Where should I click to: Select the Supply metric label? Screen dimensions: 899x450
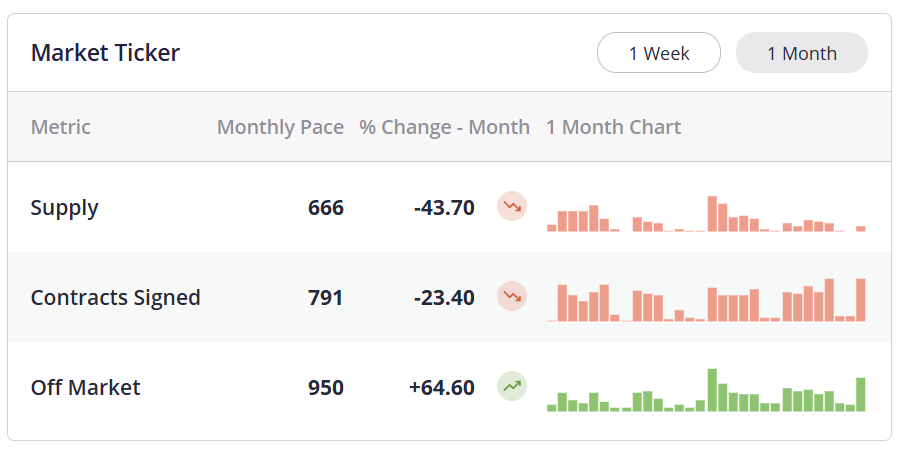point(65,208)
